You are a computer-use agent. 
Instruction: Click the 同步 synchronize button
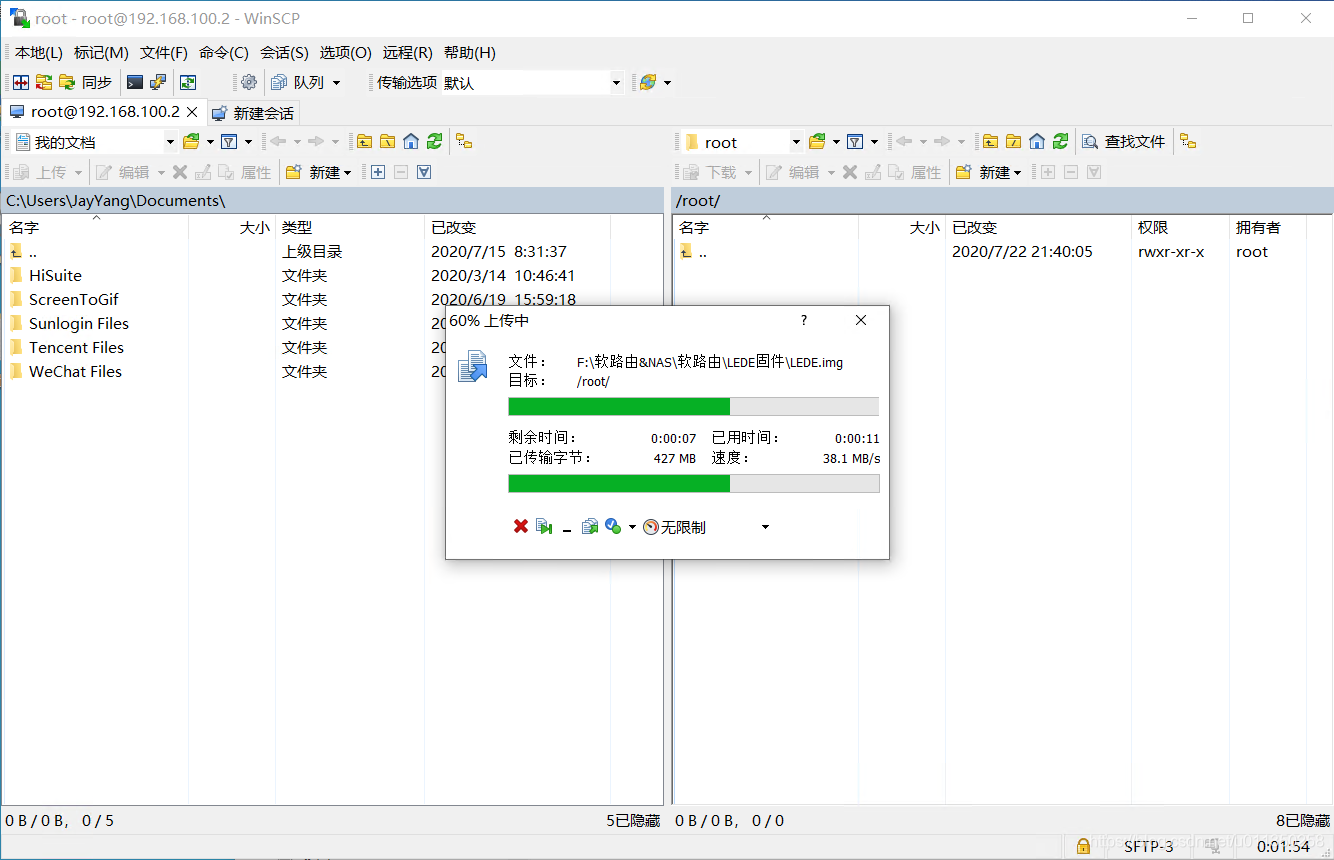click(x=86, y=82)
